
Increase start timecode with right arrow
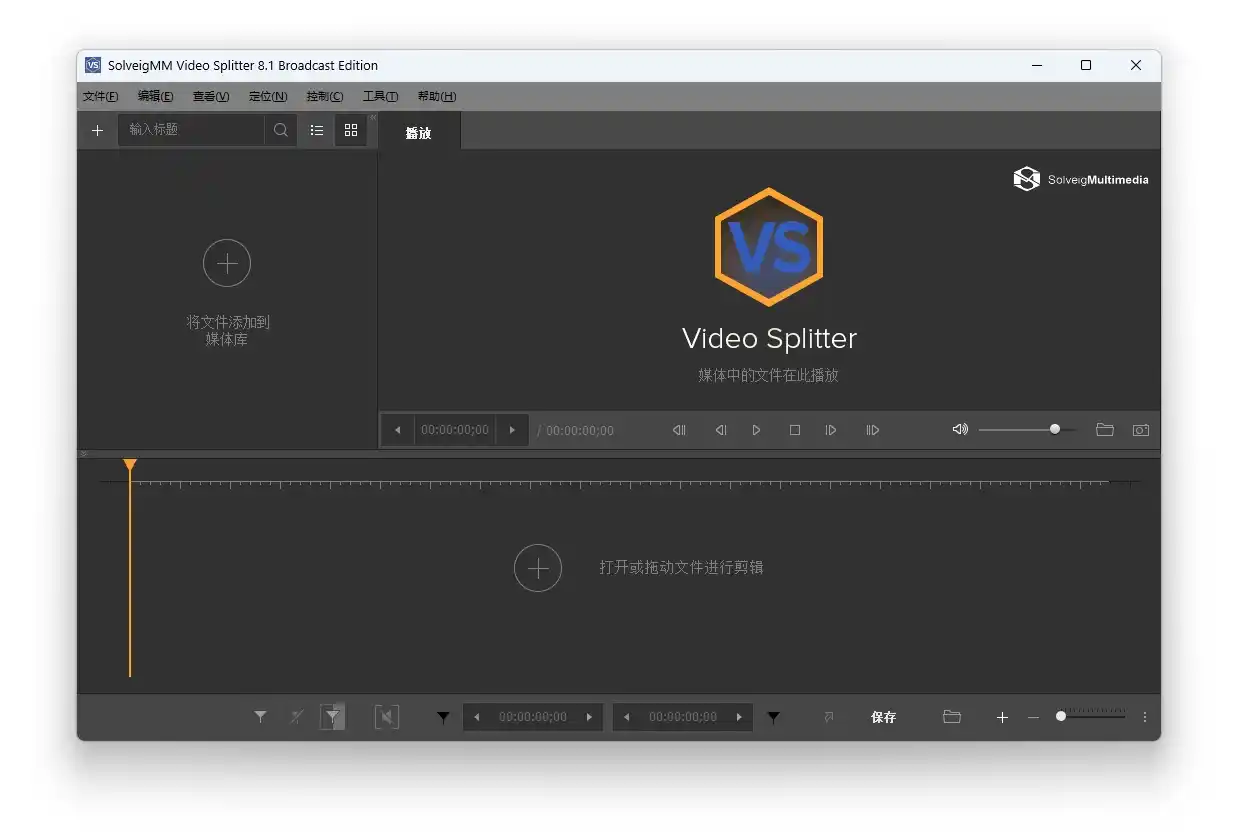tap(589, 717)
